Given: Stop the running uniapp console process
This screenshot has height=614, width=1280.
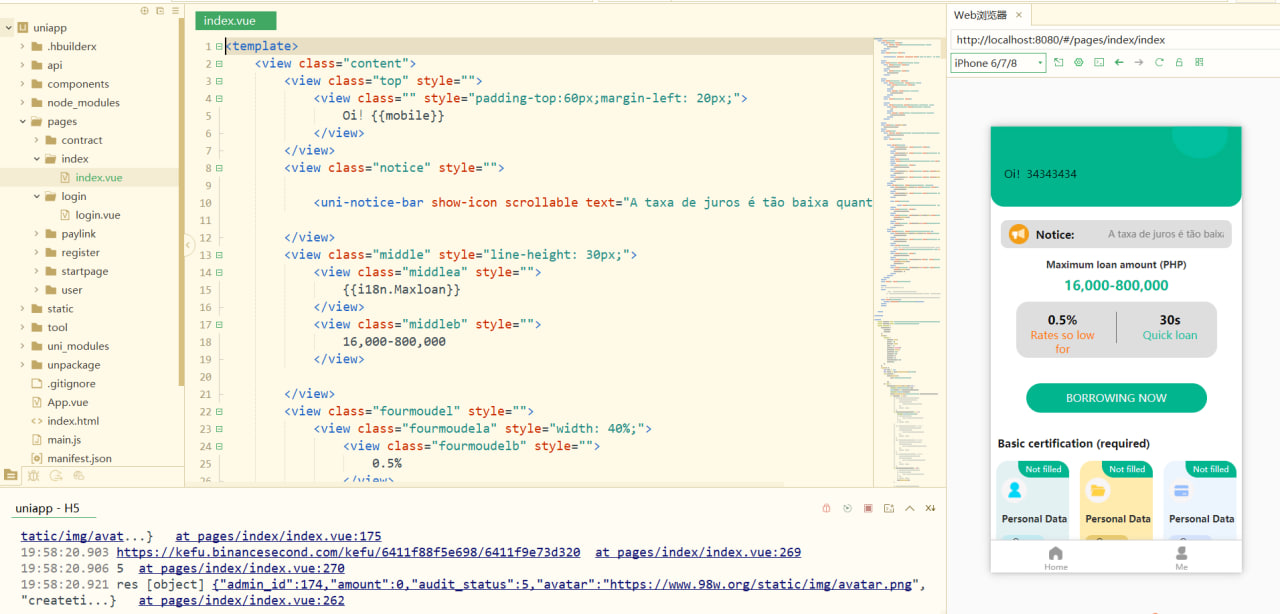Looking at the screenshot, I should [868, 509].
